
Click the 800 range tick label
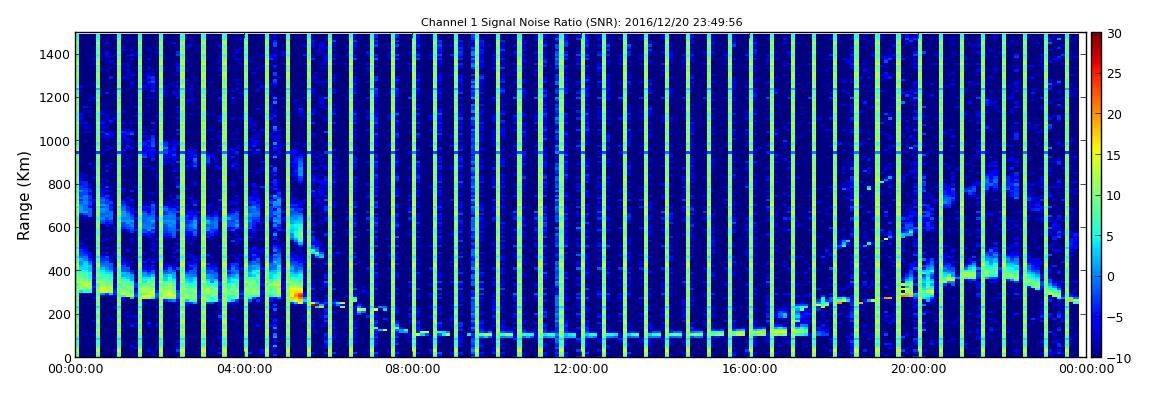(59, 184)
